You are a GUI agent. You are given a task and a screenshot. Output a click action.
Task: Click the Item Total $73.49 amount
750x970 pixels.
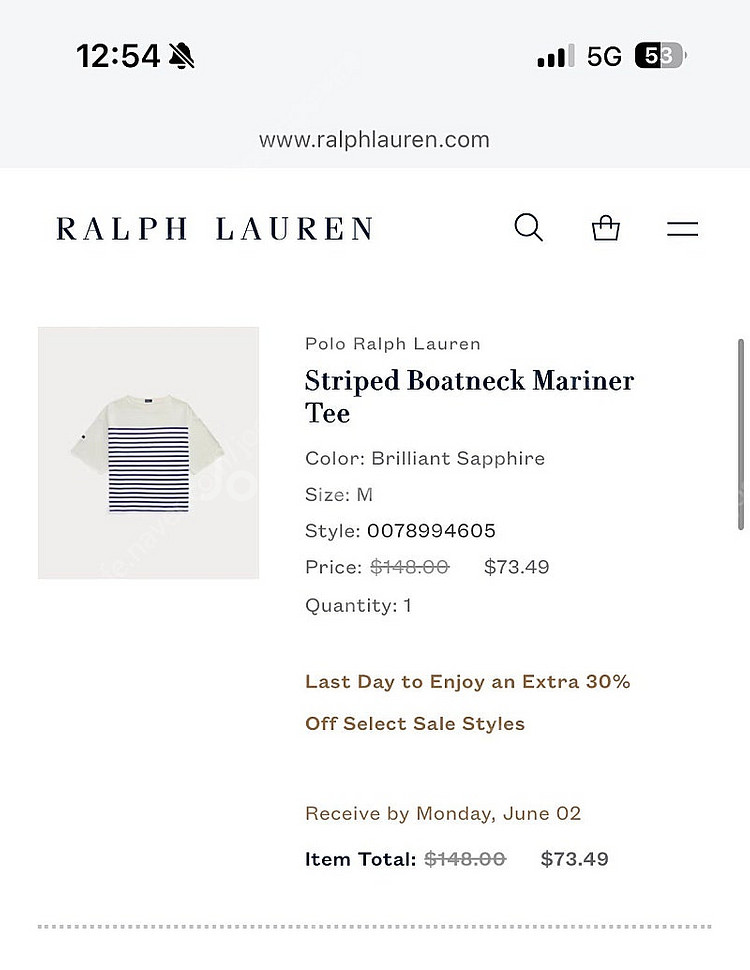click(574, 859)
